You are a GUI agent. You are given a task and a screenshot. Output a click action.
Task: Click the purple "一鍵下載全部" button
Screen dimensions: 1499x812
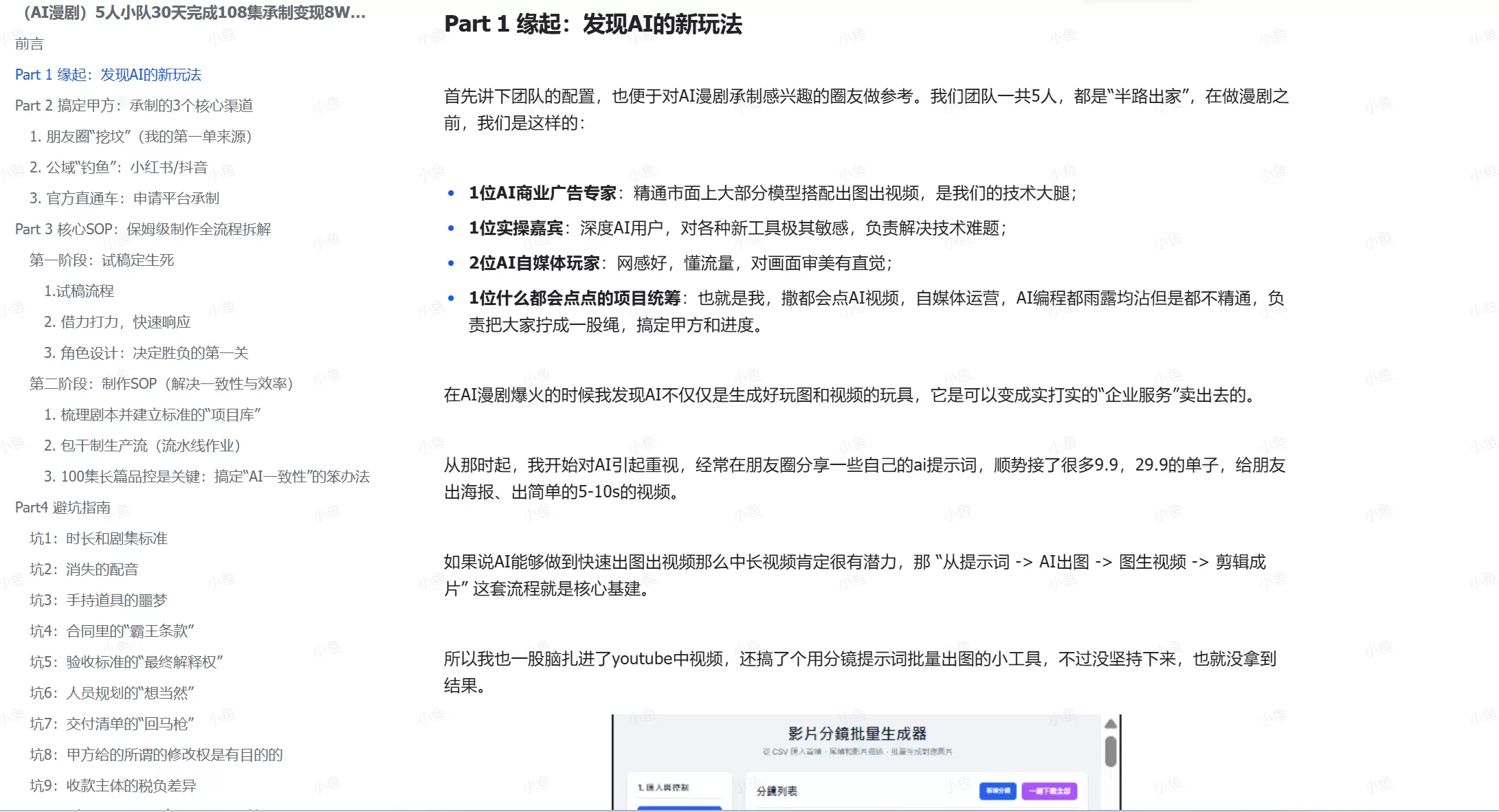point(1050,791)
